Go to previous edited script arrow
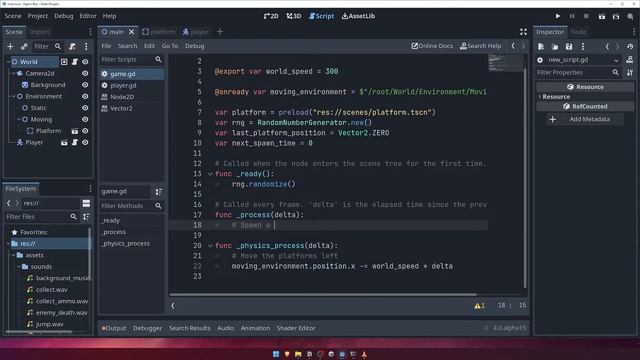 coord(513,46)
